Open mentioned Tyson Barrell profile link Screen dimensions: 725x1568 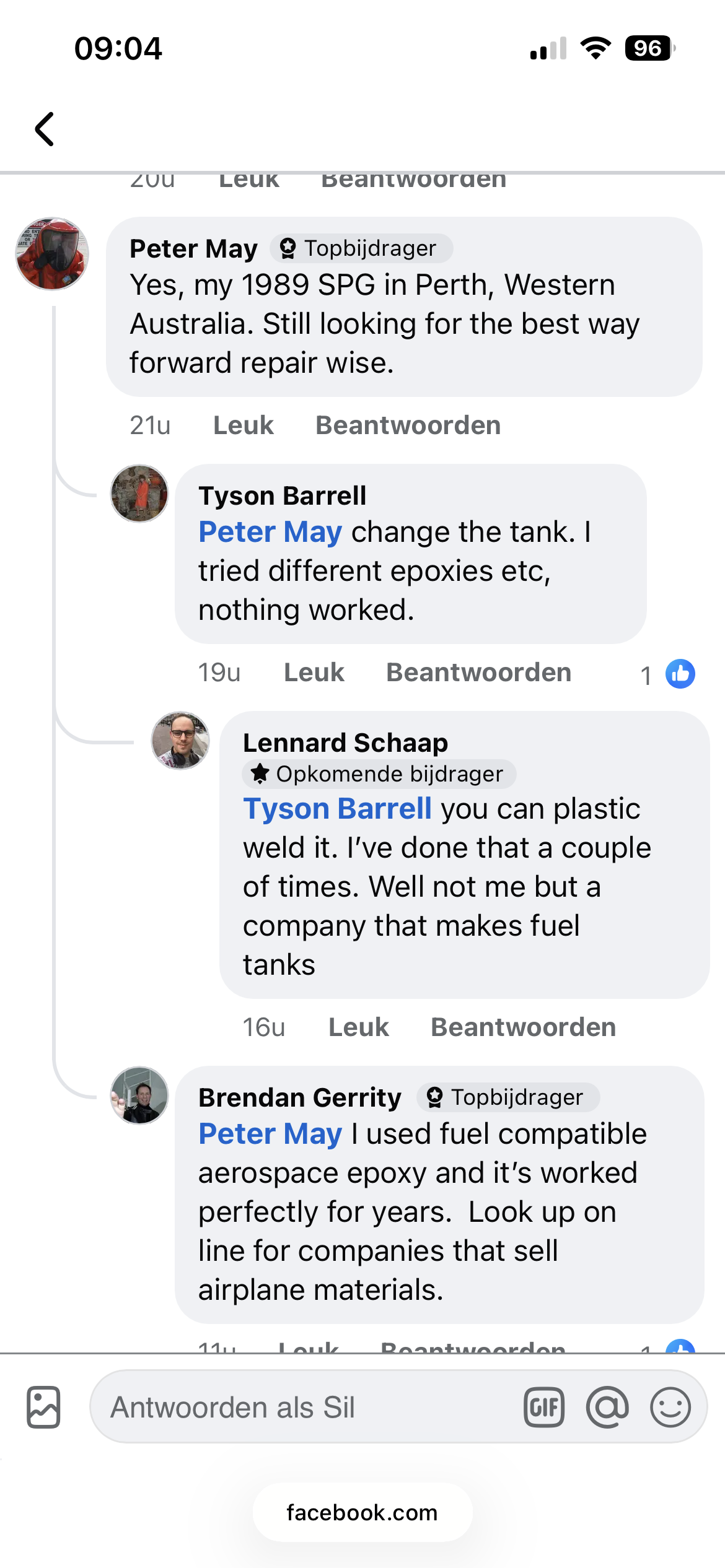tap(337, 809)
